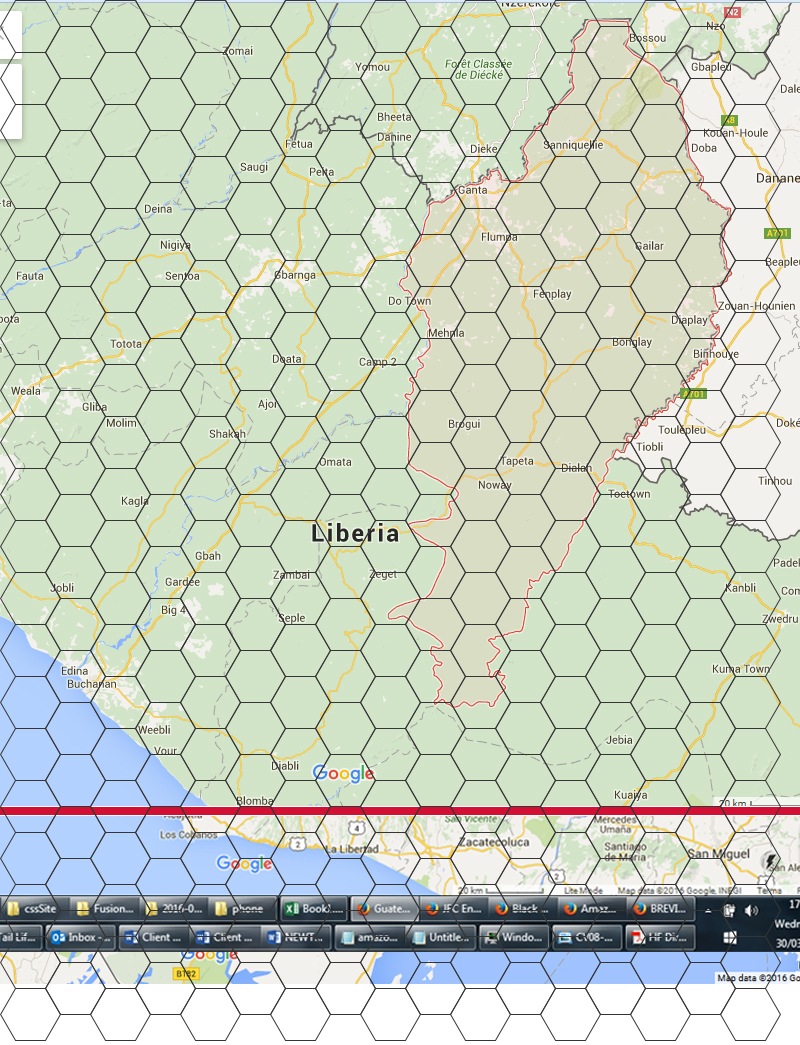Open the cssSite folder taskbar button

[35, 909]
